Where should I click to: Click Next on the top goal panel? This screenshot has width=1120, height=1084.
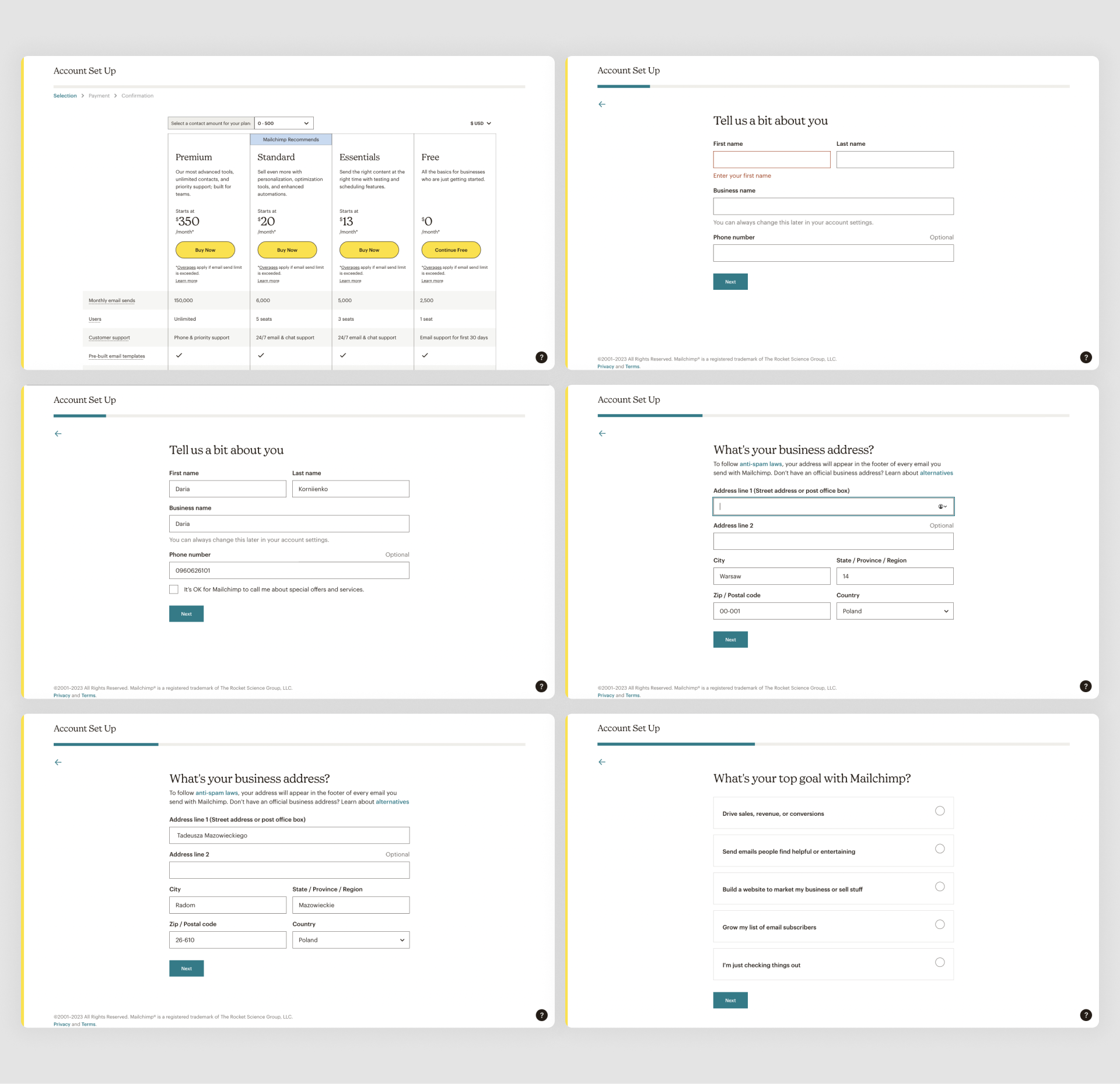point(730,1001)
